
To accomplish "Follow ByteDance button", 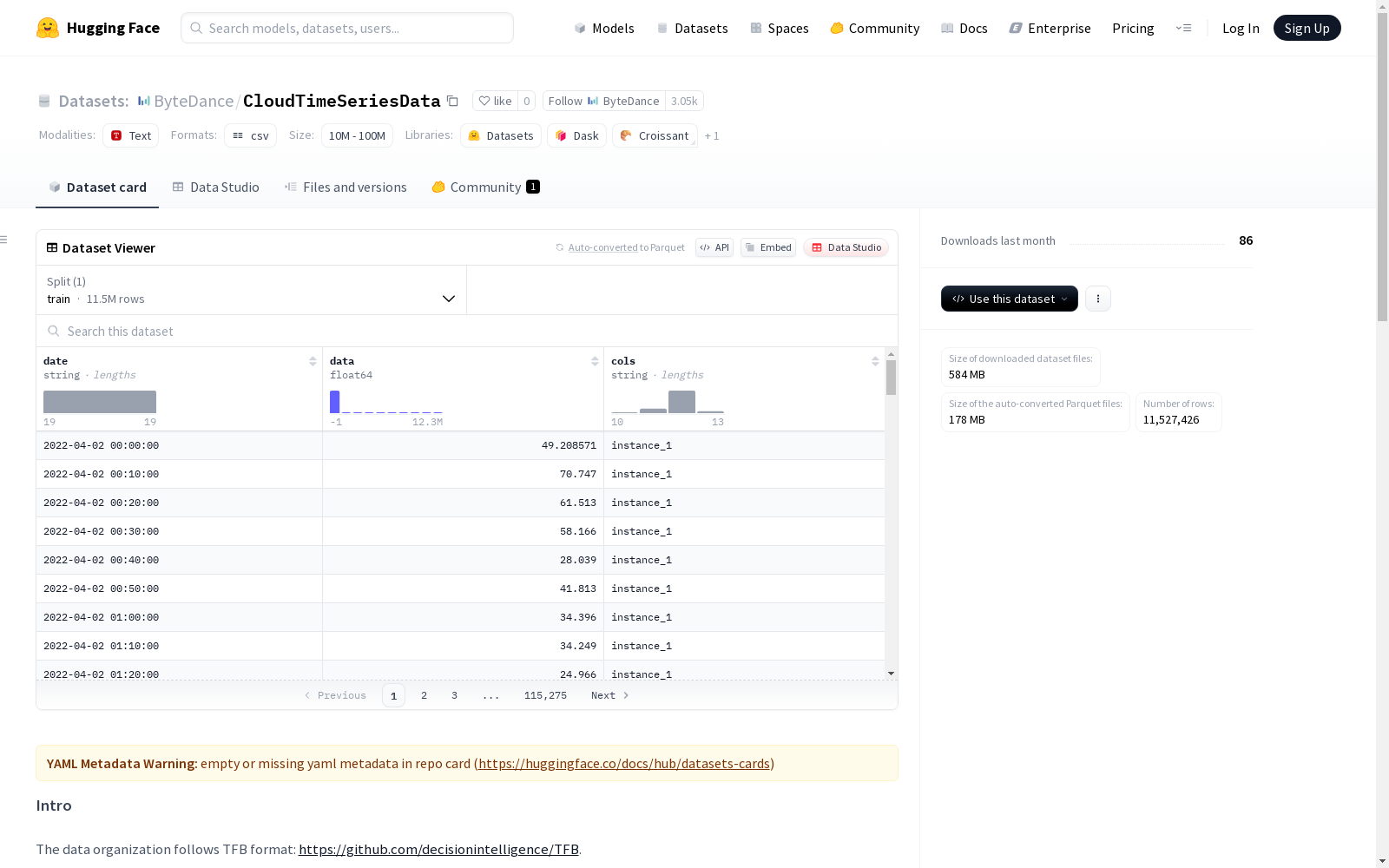I will coord(604,101).
